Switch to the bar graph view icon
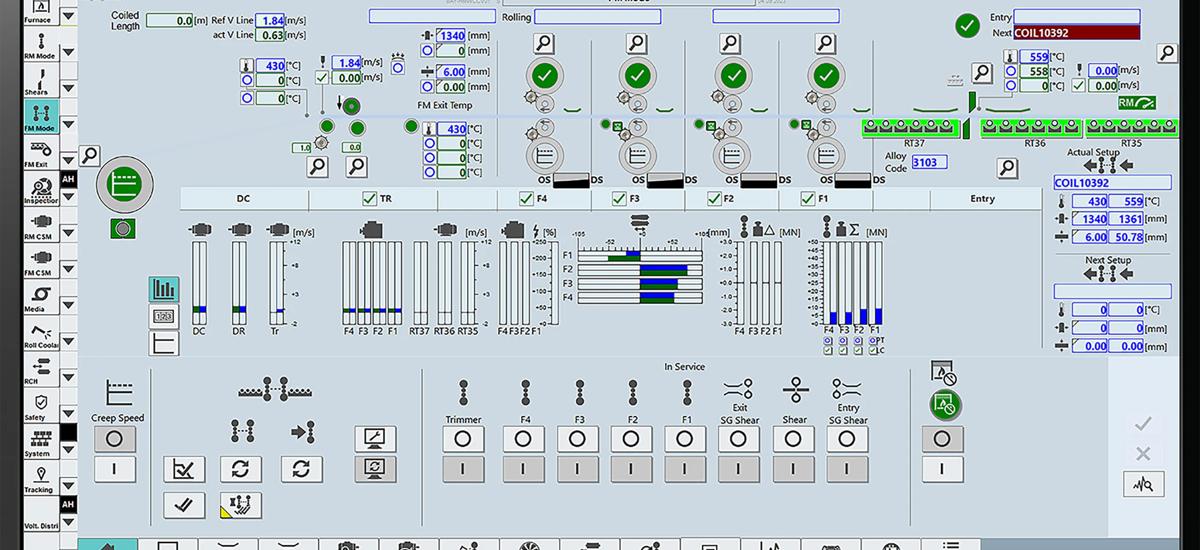Image resolution: width=1200 pixels, height=550 pixels. point(164,290)
